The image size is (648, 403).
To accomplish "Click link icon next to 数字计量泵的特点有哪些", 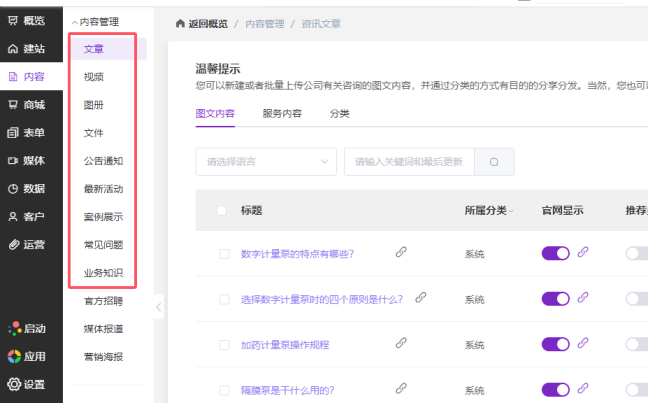I will (401, 253).
